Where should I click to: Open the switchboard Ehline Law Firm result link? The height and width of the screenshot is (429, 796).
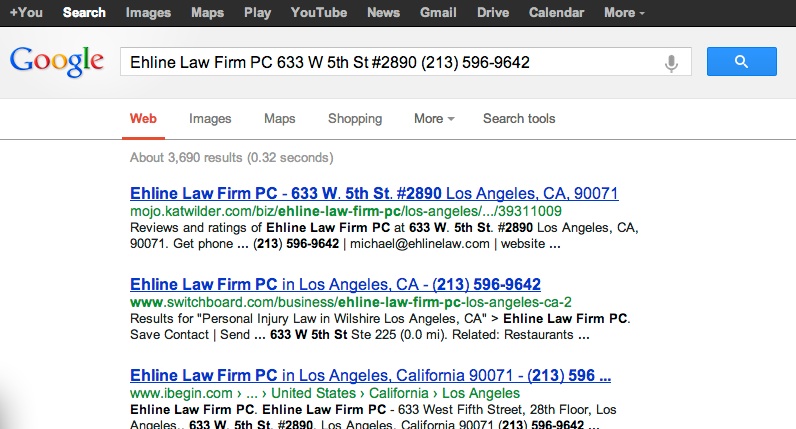[x=335, y=284]
